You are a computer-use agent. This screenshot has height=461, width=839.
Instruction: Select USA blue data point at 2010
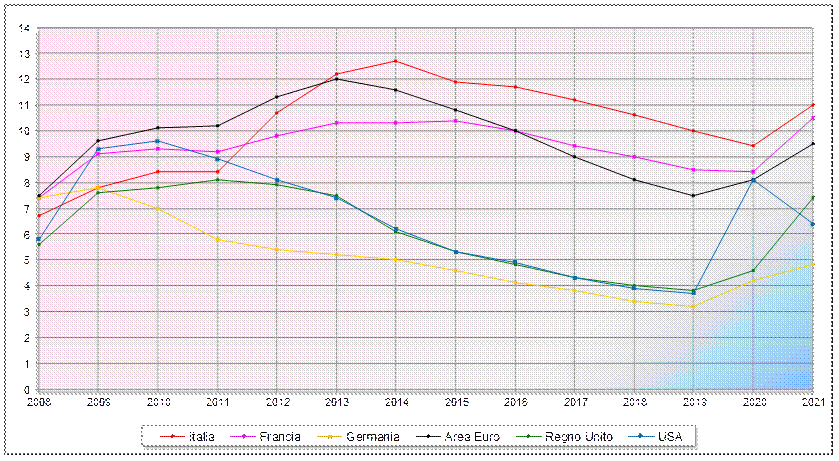click(x=158, y=141)
